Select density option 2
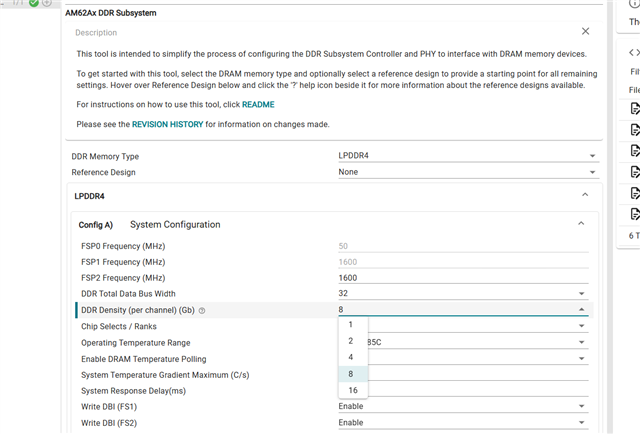640x434 pixels. click(353, 341)
